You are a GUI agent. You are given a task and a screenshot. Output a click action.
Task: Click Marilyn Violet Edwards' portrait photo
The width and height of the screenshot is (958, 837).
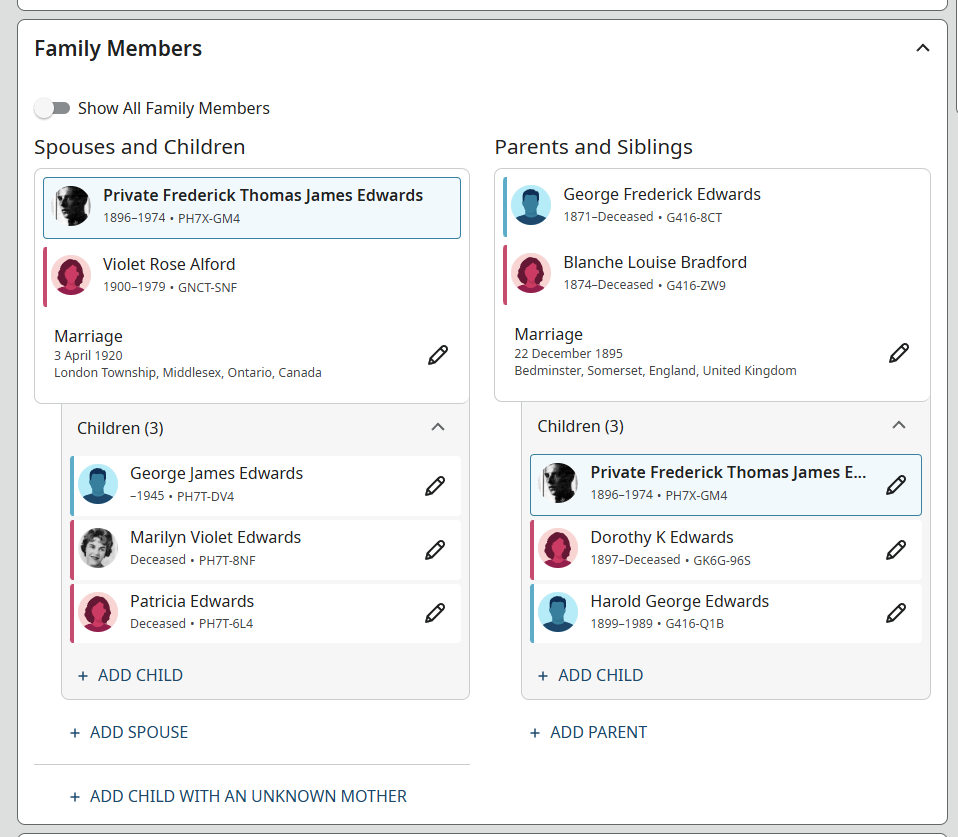click(99, 548)
